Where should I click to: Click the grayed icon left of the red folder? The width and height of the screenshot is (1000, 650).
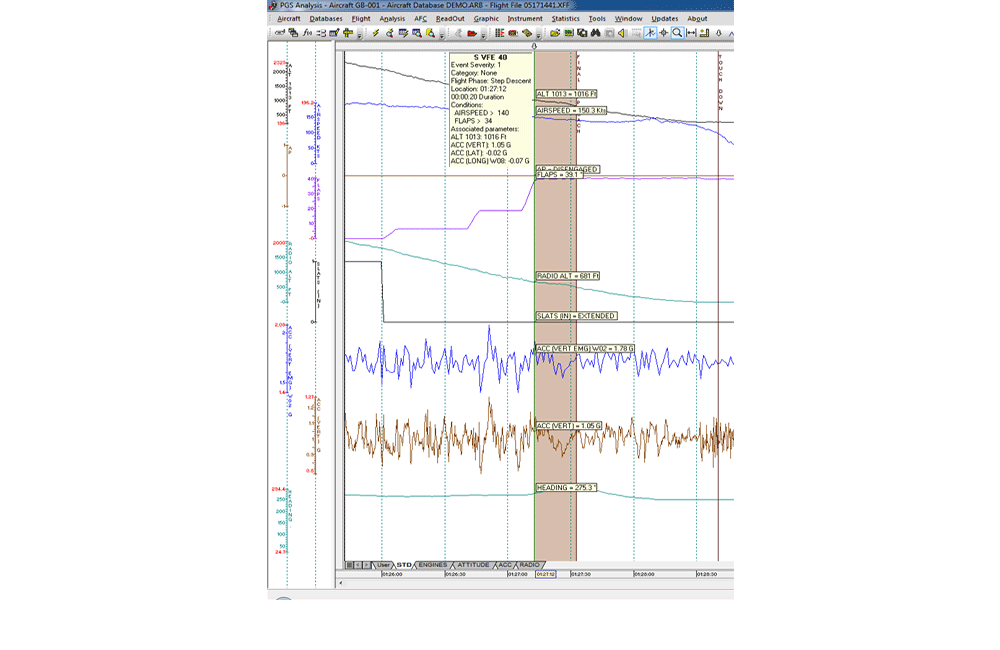[457, 33]
